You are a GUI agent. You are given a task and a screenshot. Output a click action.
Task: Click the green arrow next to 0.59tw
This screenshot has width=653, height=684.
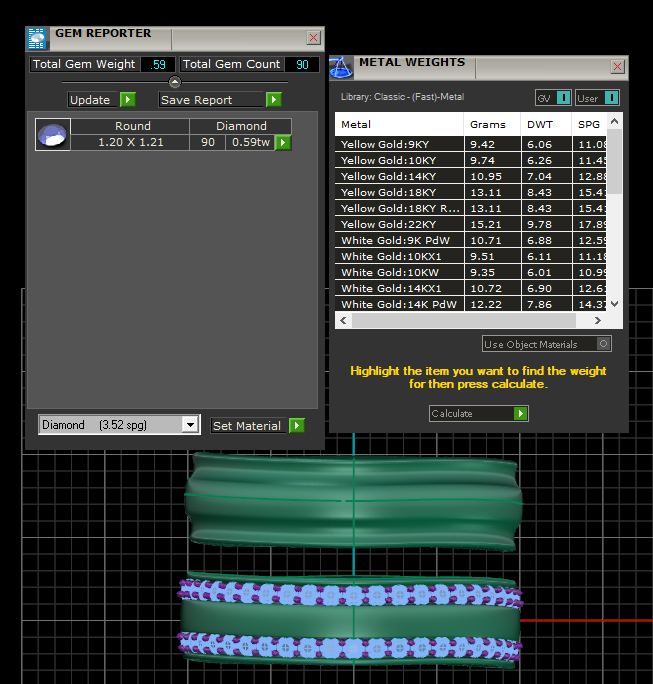coord(283,143)
